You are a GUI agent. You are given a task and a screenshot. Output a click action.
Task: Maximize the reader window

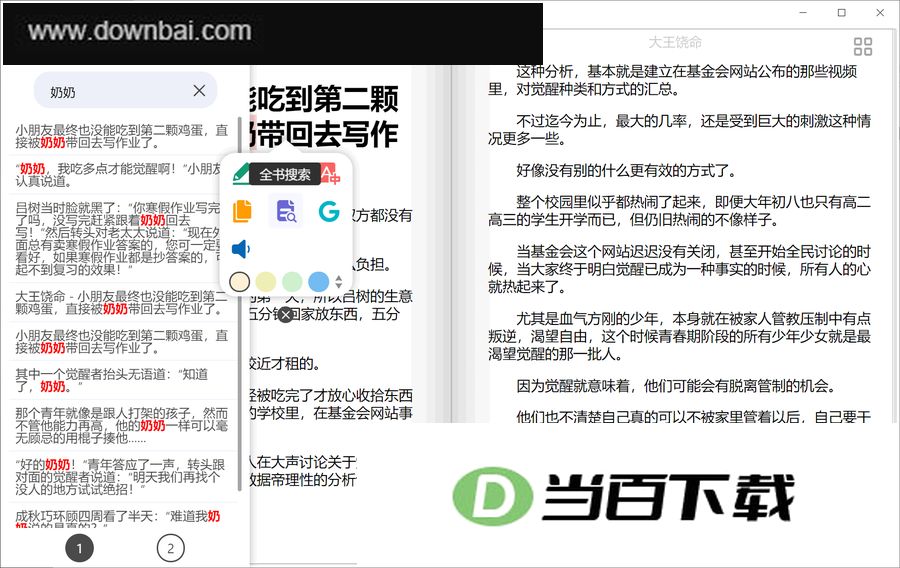pyautogui.click(x=841, y=13)
